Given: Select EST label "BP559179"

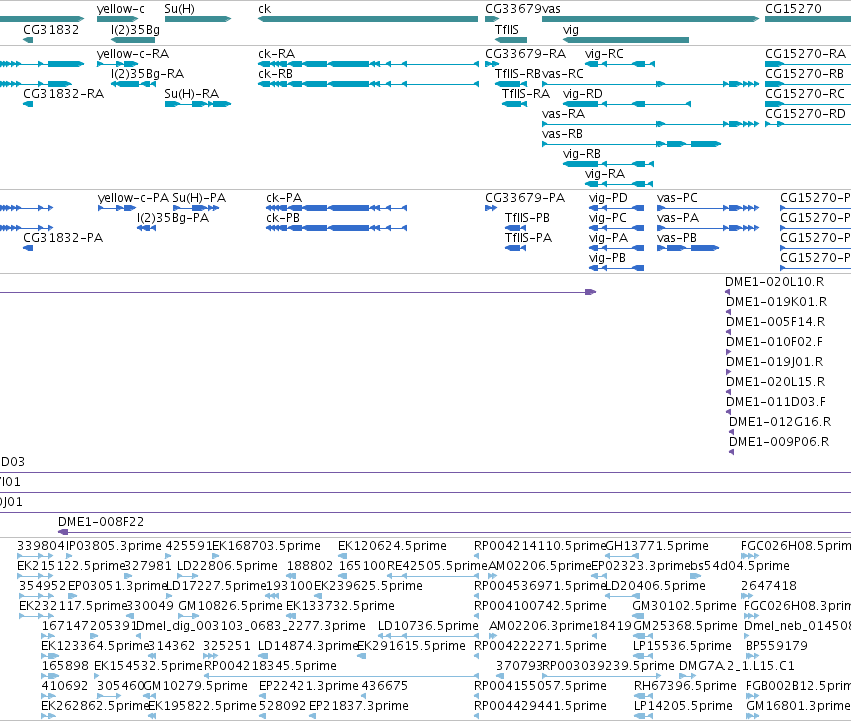Looking at the screenshot, I should [x=777, y=646].
